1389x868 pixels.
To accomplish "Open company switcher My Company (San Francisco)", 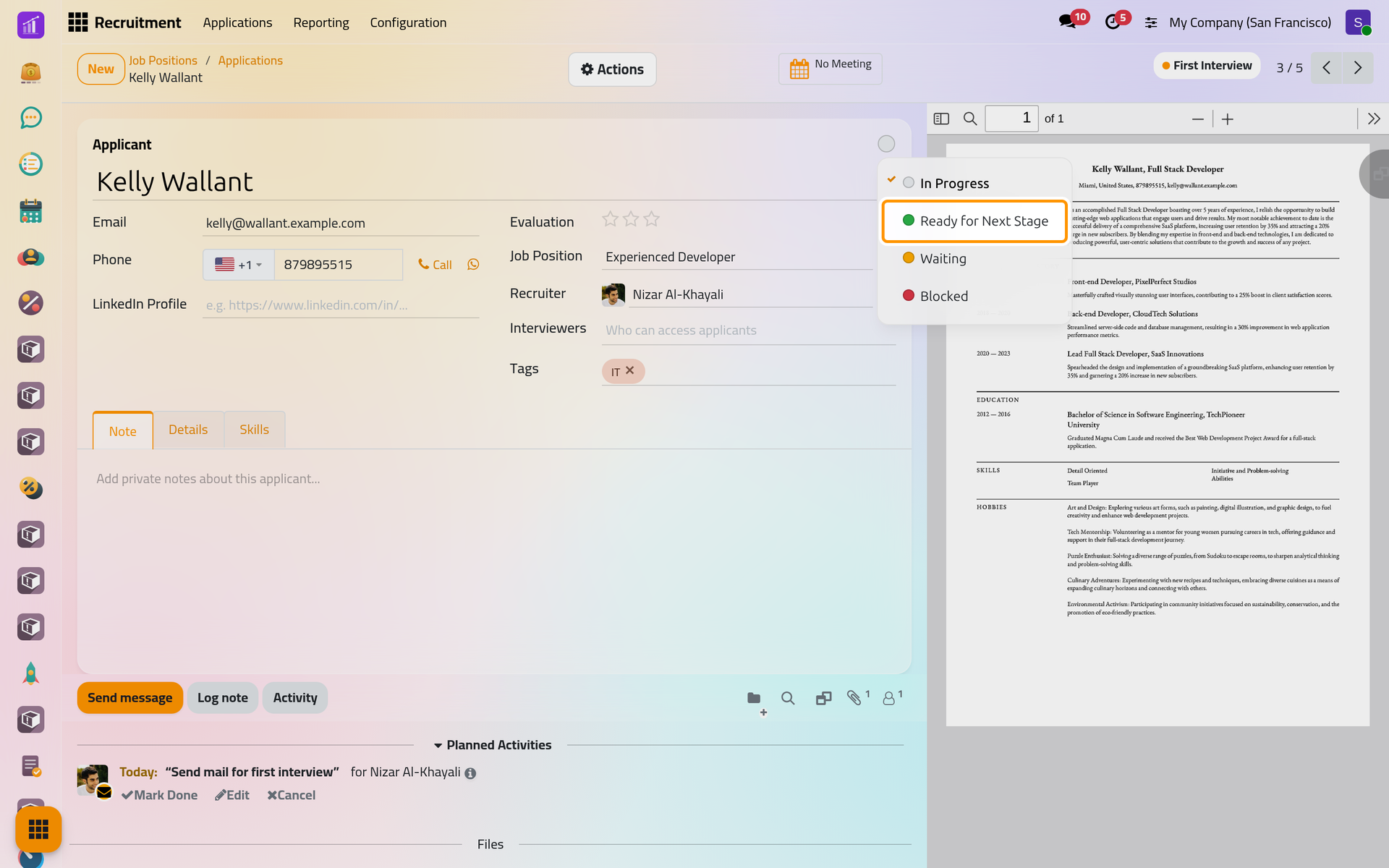I will (1249, 22).
